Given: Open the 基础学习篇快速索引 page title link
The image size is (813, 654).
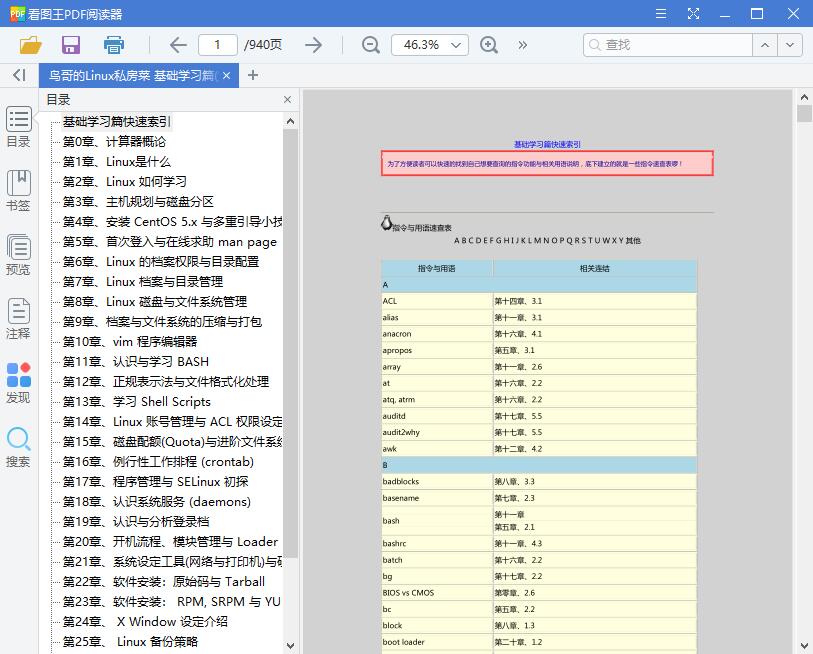Looking at the screenshot, I should point(547,144).
